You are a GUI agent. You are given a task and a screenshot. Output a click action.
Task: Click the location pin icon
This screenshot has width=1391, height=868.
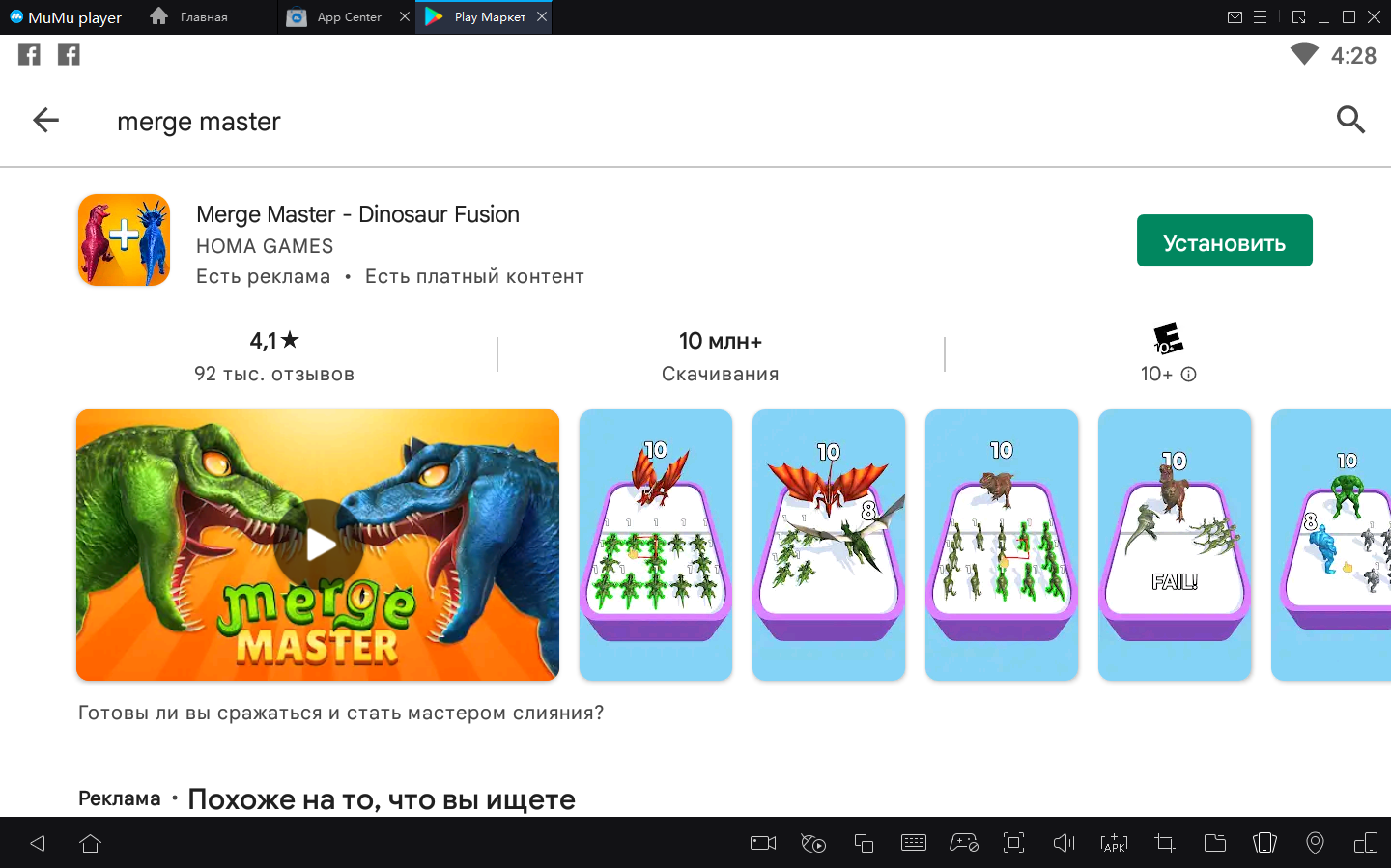1315,843
